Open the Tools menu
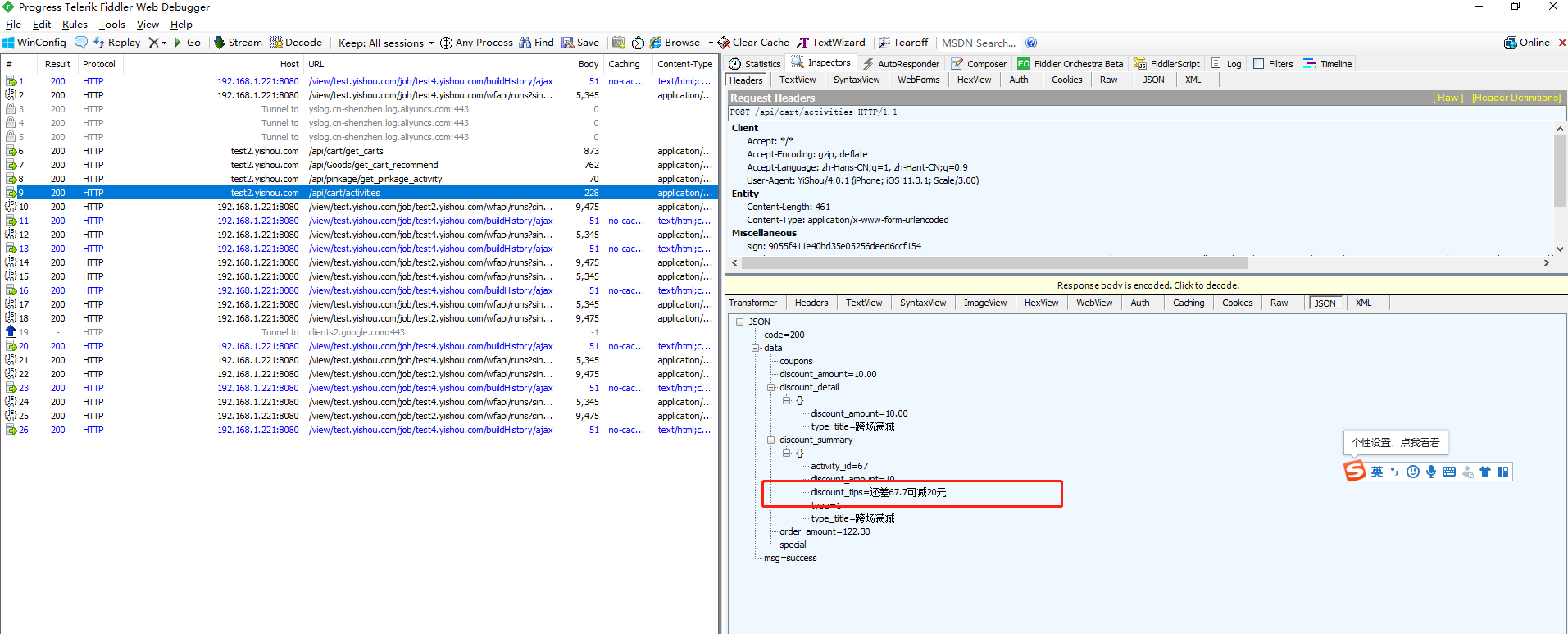Image resolution: width=1568 pixels, height=634 pixels. click(x=111, y=25)
